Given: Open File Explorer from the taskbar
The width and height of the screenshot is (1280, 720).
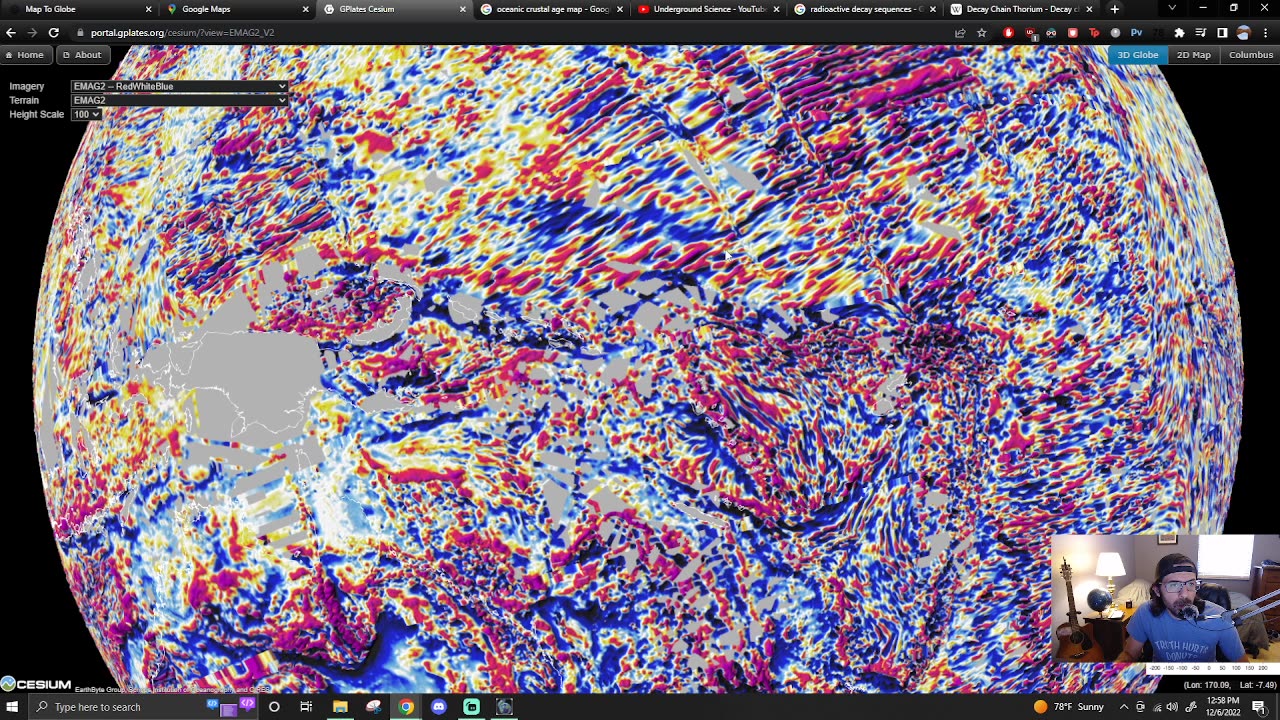Looking at the screenshot, I should [340, 707].
